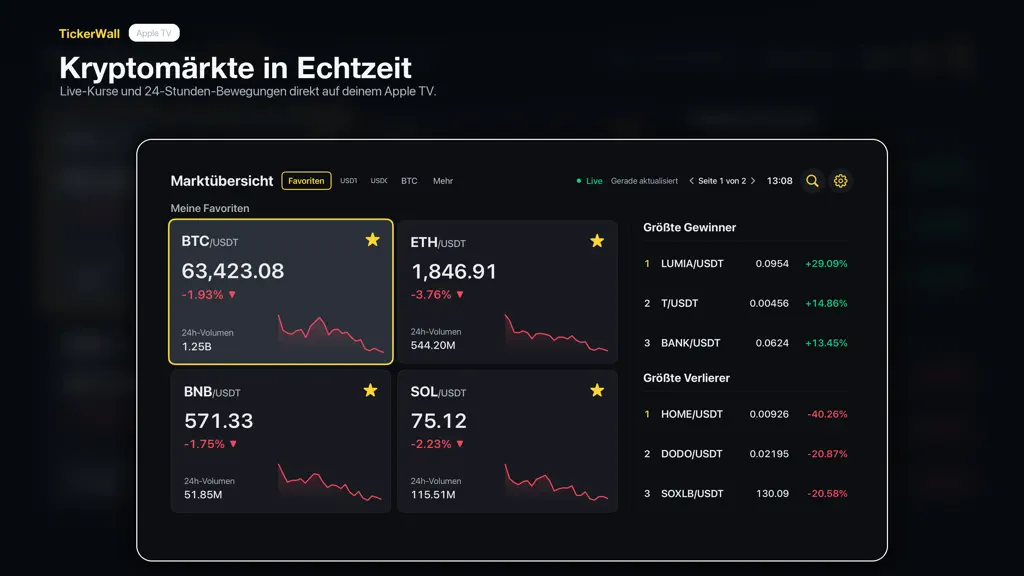Click the red down arrow under ETH
This screenshot has height=576, width=1024.
point(460,295)
